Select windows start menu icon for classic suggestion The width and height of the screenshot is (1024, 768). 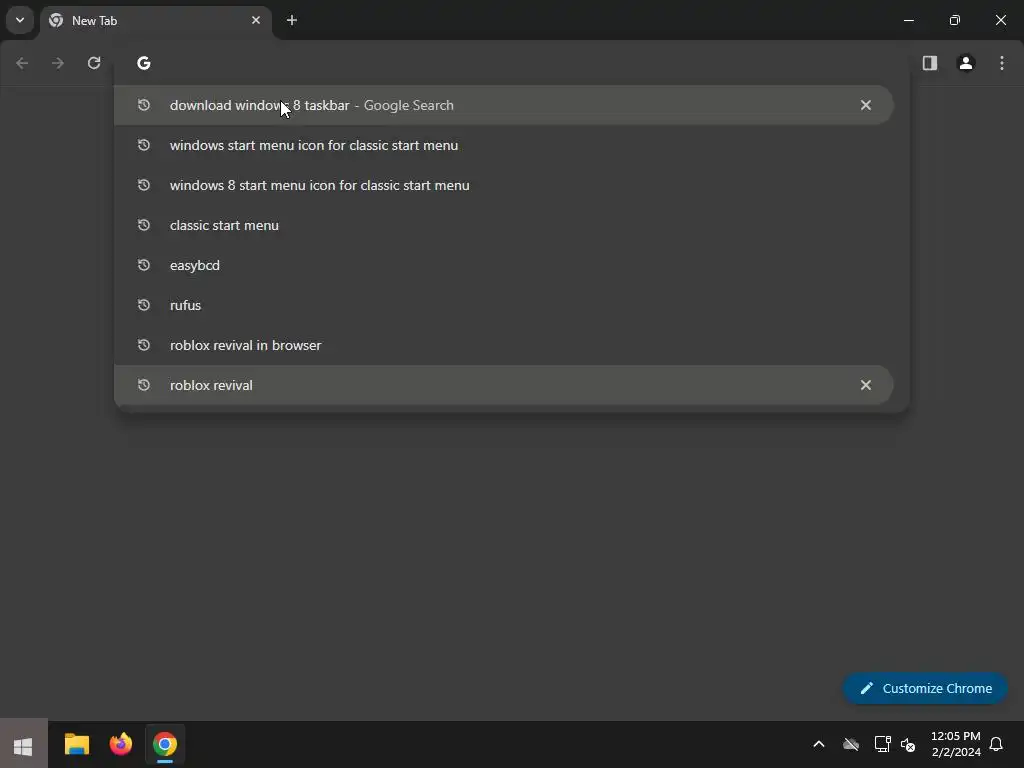pos(504,145)
